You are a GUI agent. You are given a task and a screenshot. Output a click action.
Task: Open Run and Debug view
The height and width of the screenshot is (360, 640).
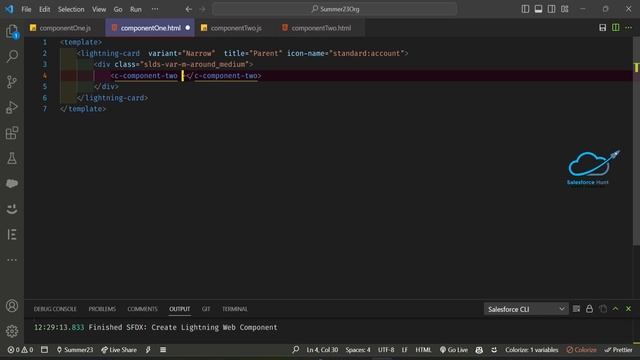[x=12, y=107]
